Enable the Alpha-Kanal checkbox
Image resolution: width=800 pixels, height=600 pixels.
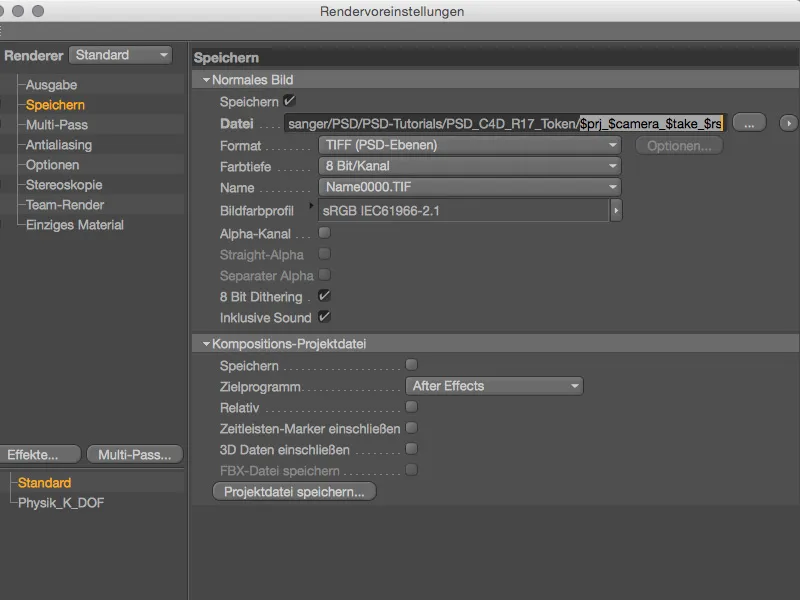(324, 233)
